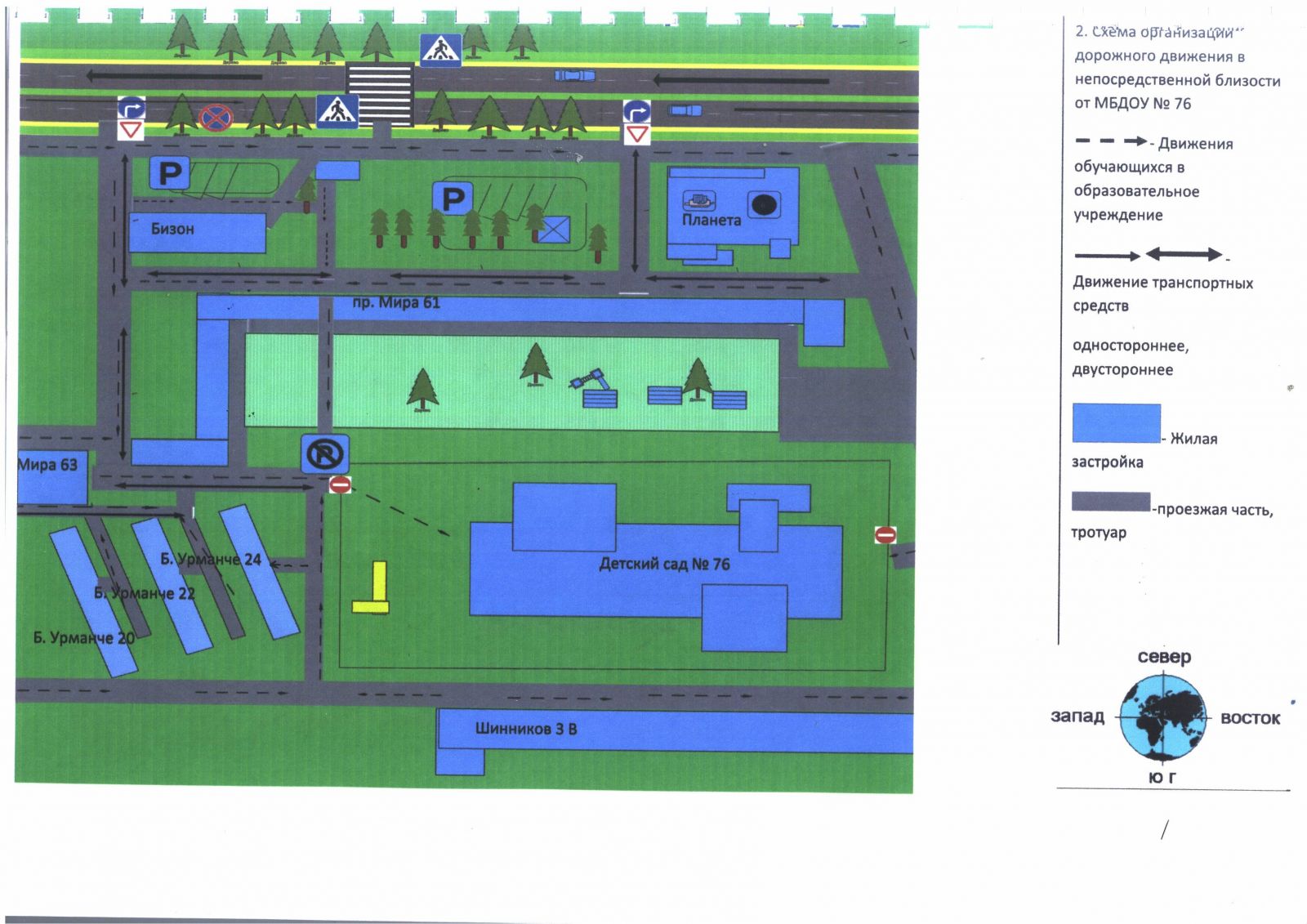Click the север label above the compass
The image size is (1307, 924).
1164,657
